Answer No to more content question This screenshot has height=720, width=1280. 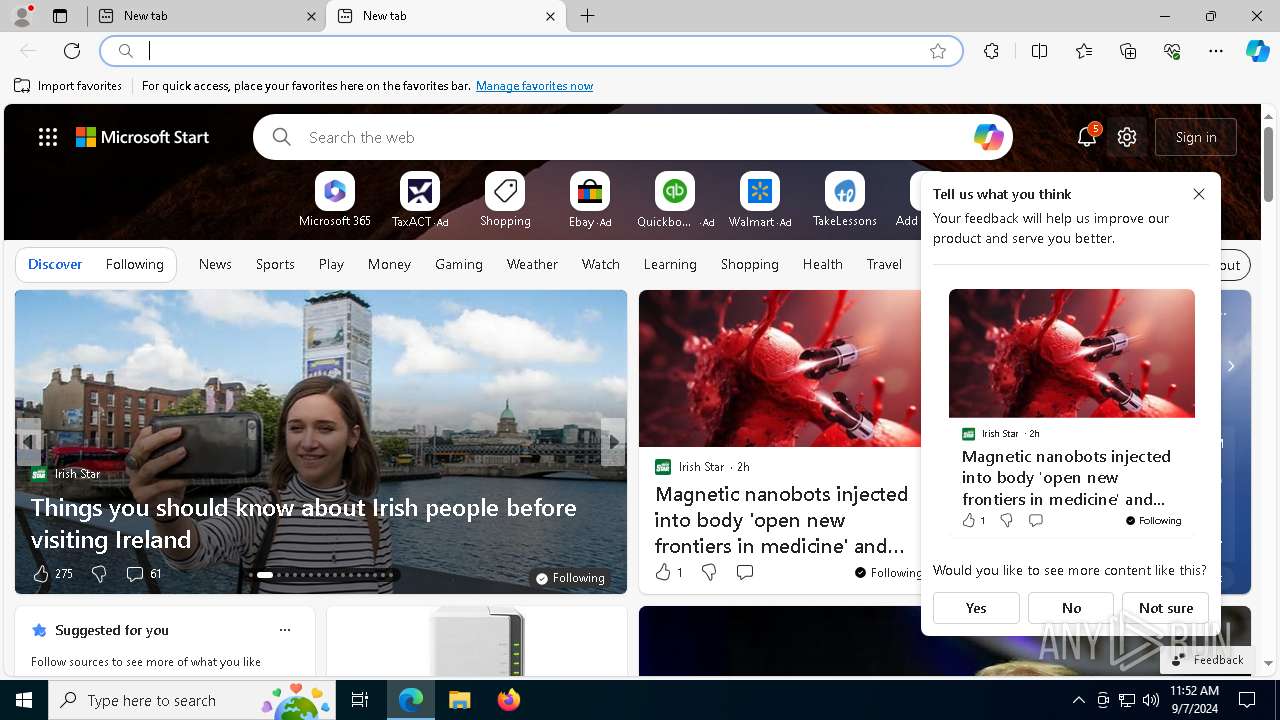1071,608
